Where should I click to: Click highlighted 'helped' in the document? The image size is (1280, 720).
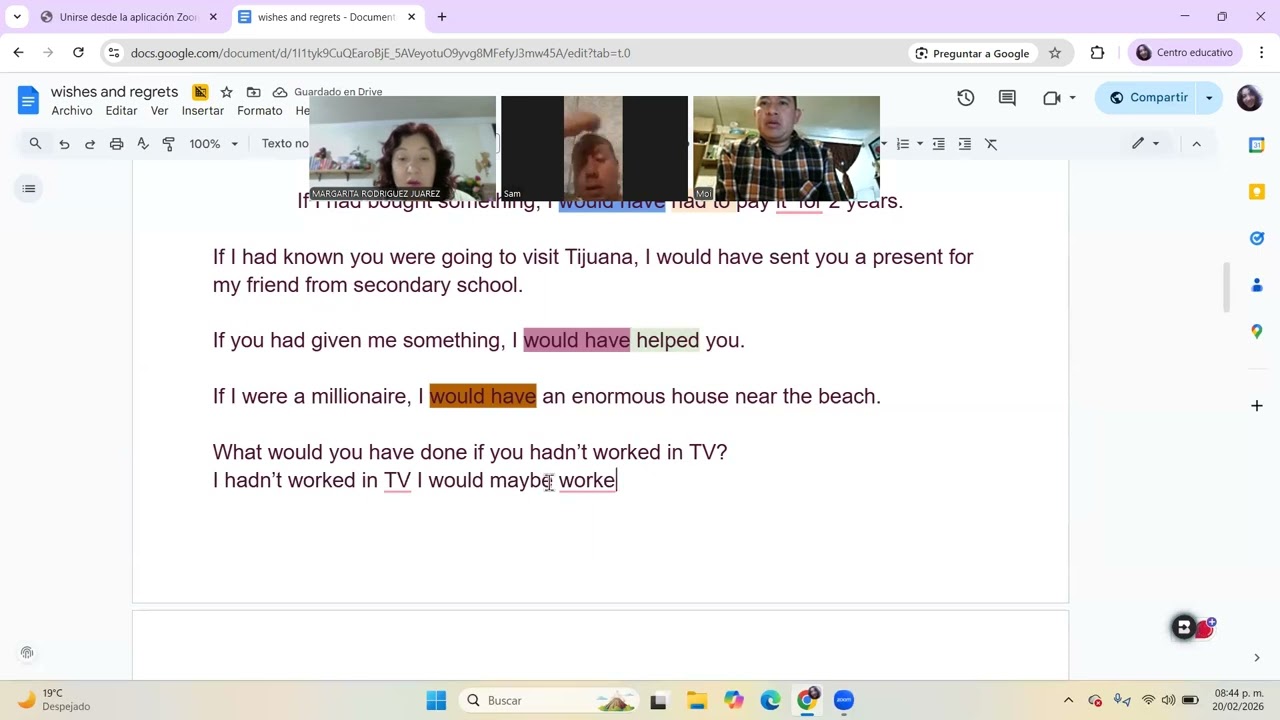(x=668, y=341)
